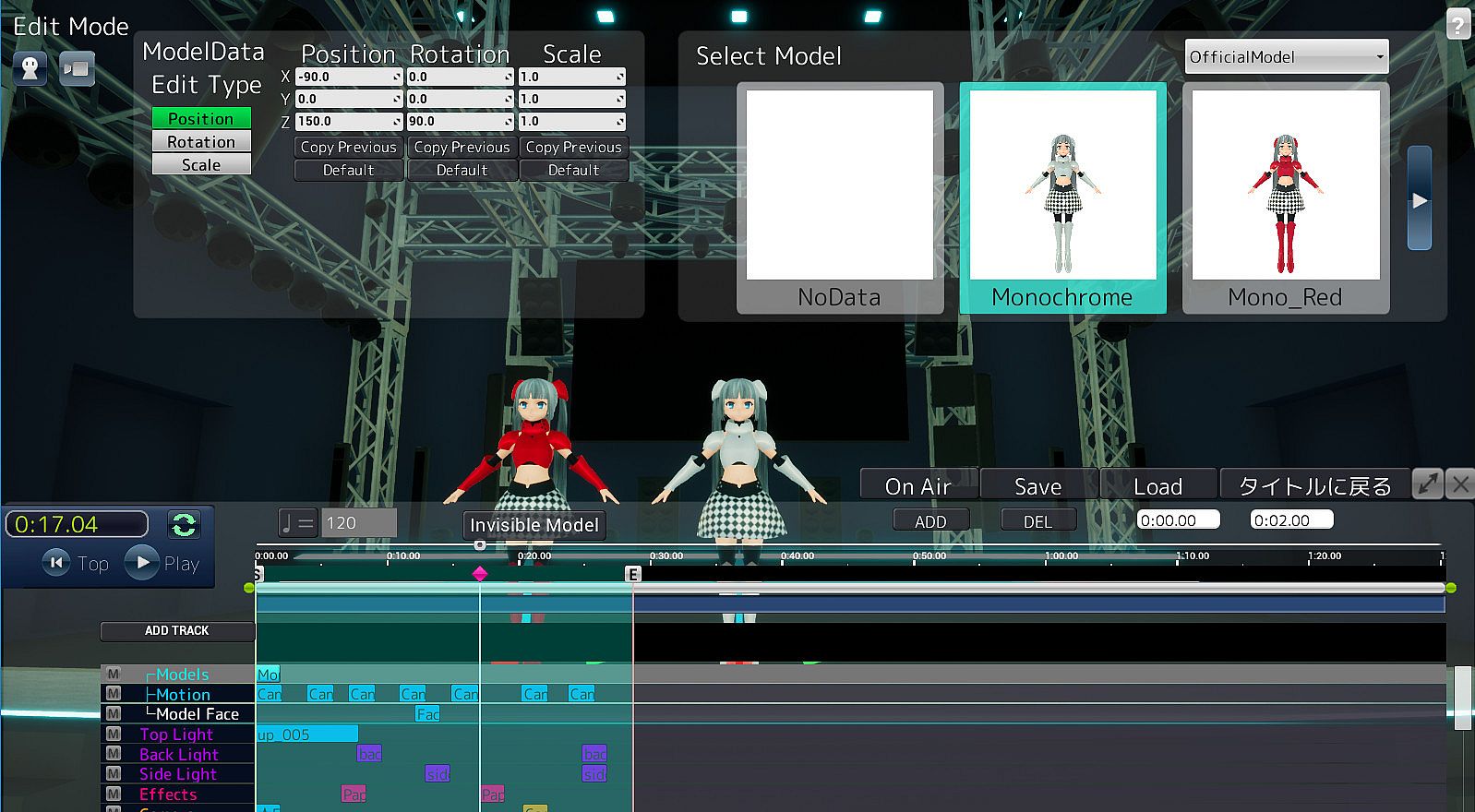Select the Top Light track label
The height and width of the screenshot is (812, 1475).
(x=176, y=734)
